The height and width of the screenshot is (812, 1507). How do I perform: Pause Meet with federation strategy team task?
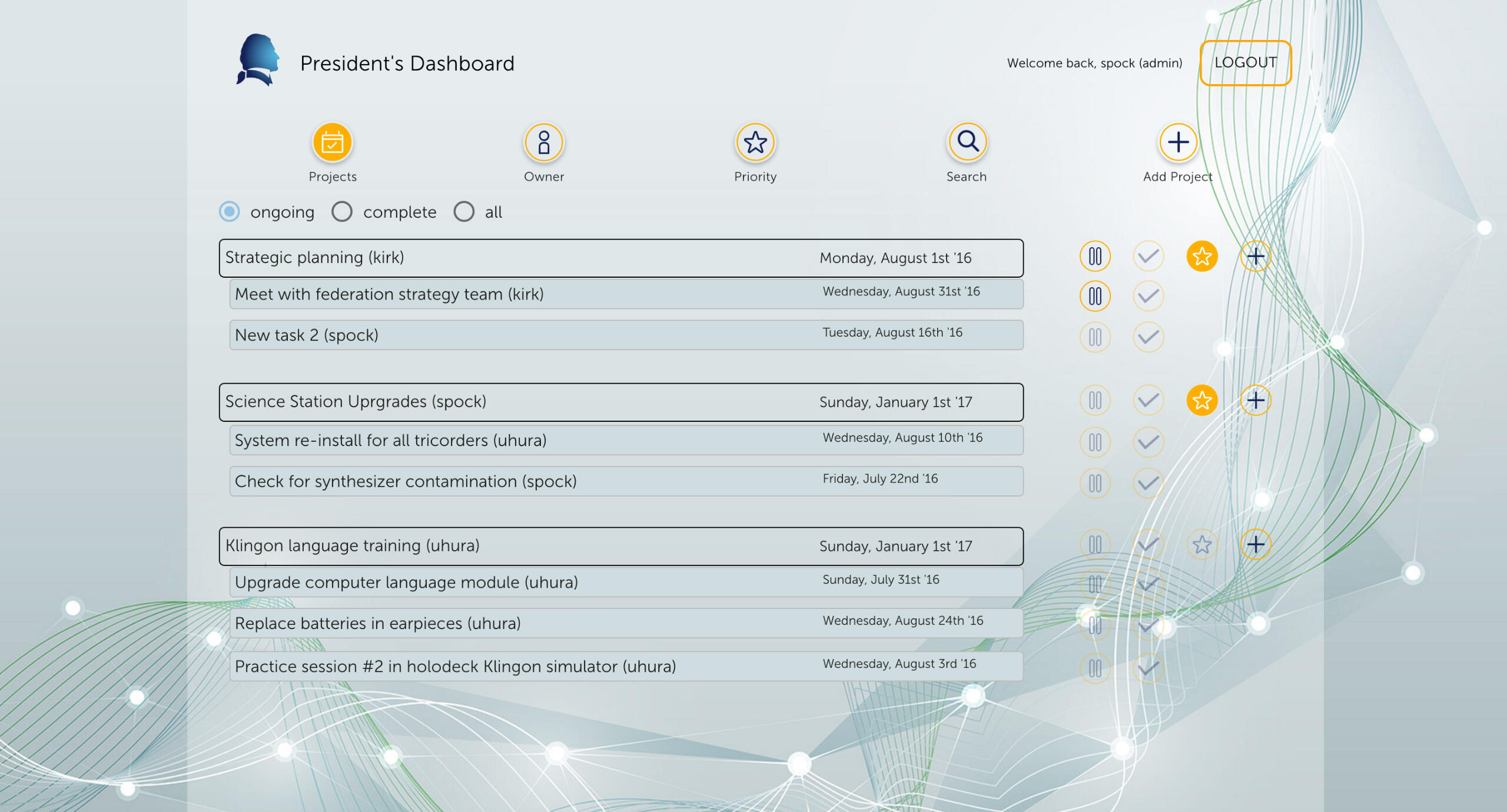1095,296
